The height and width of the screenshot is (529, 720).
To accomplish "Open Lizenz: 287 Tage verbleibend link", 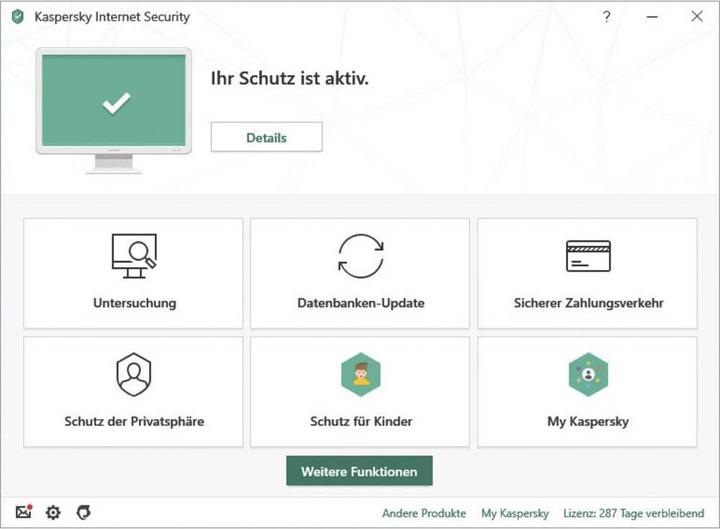I will point(634,513).
